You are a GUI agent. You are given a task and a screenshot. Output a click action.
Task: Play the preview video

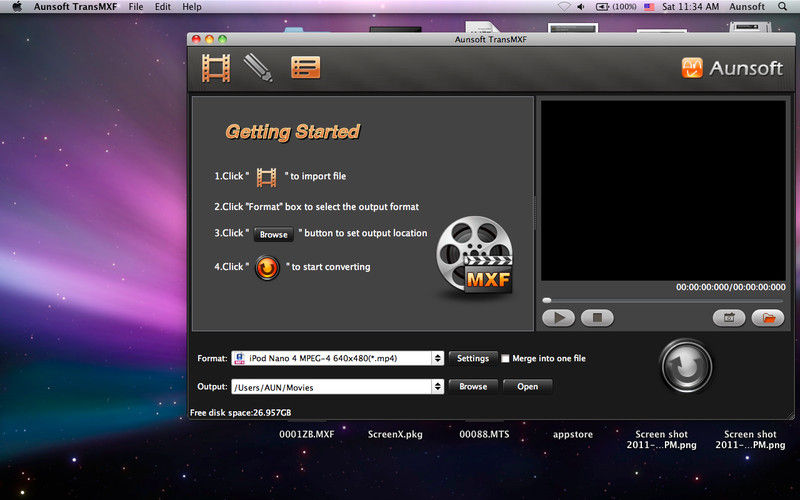pyautogui.click(x=558, y=318)
